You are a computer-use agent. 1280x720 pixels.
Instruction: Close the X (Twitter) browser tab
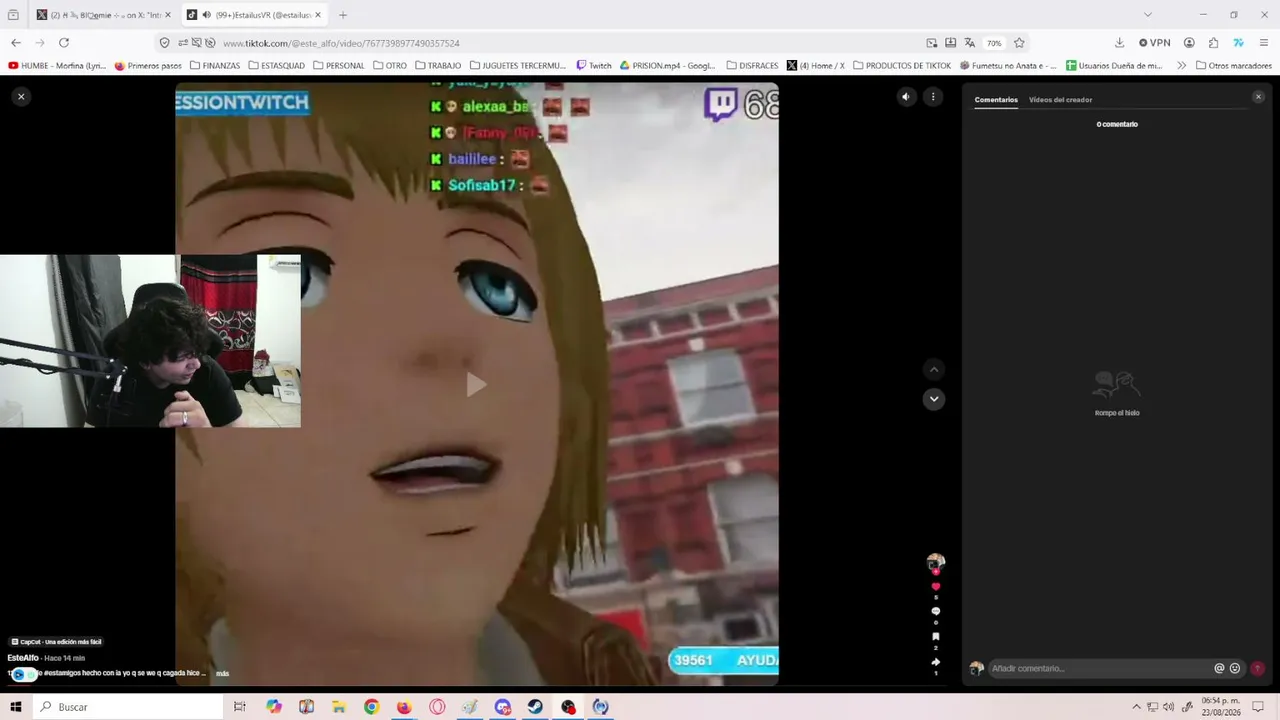(168, 15)
